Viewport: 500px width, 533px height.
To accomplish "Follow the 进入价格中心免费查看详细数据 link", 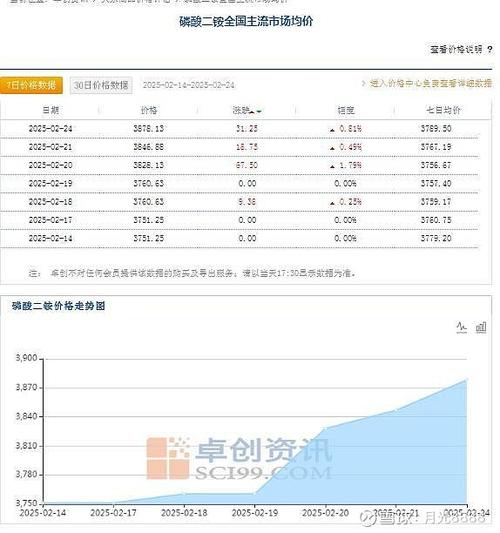I will [x=431, y=83].
